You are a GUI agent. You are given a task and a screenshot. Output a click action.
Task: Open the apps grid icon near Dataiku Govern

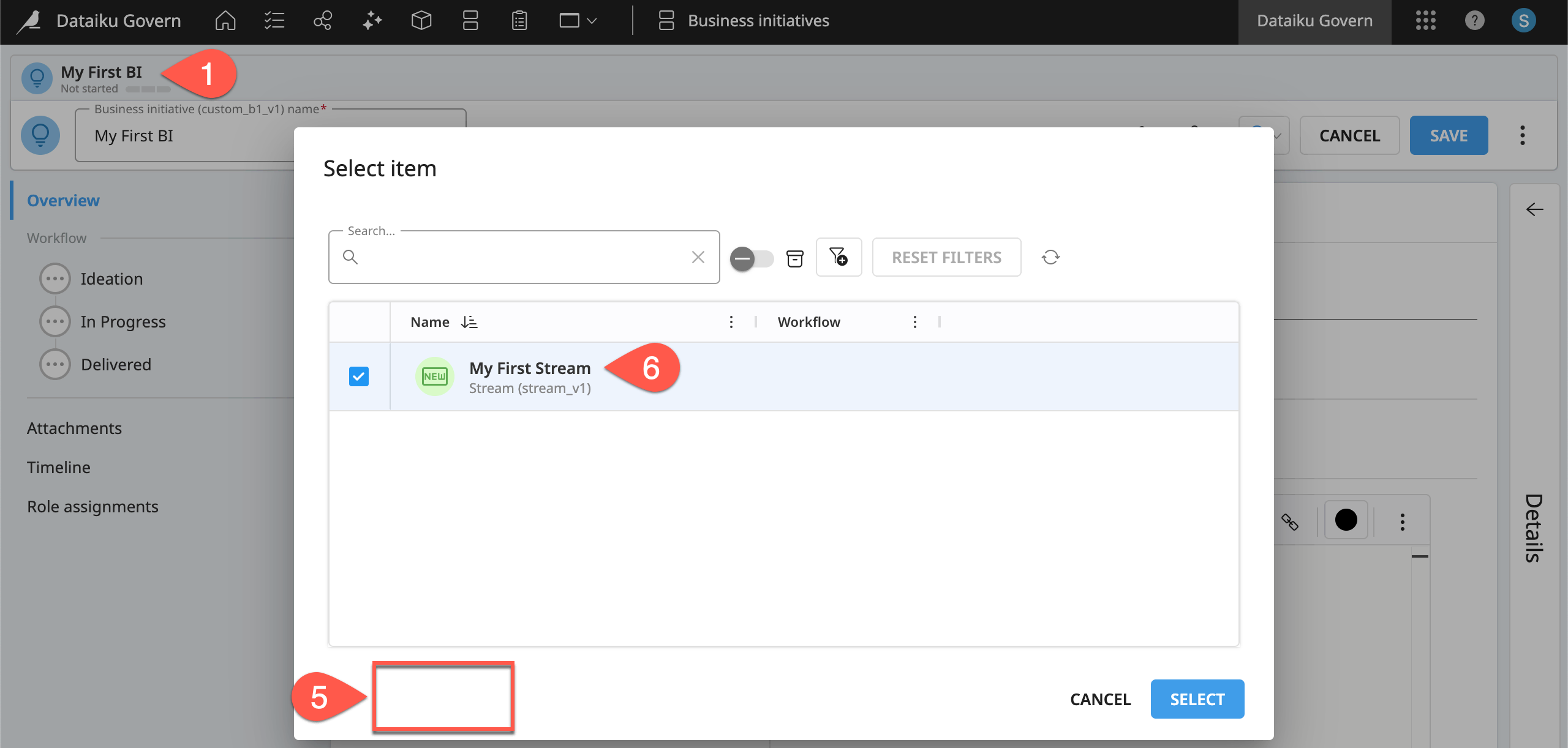pos(1427,20)
